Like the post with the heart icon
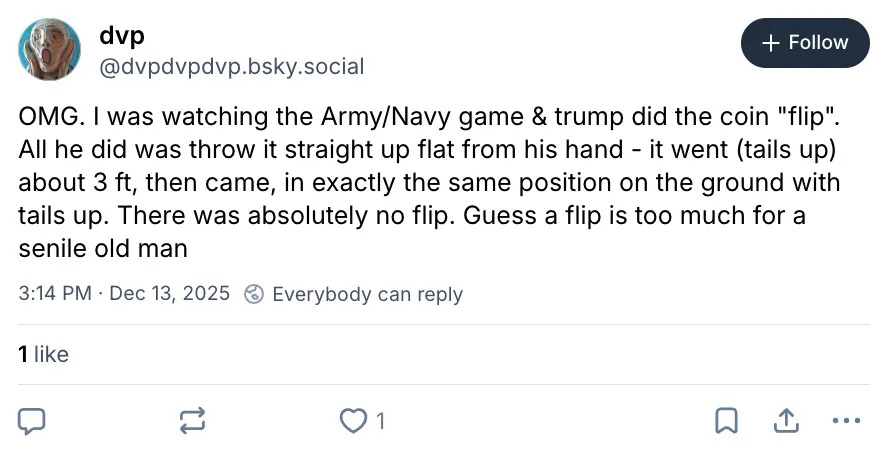The image size is (884, 454). tap(353, 422)
